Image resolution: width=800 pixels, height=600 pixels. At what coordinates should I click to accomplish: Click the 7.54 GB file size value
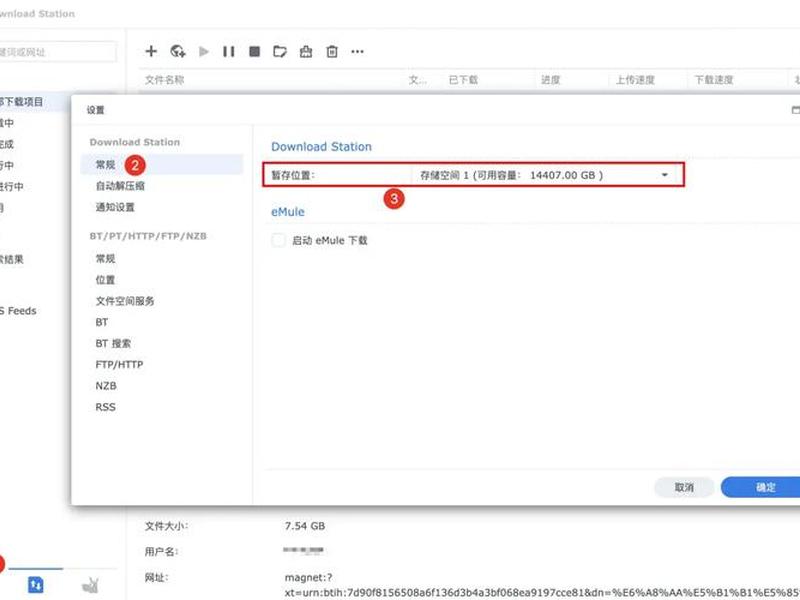pyautogui.click(x=305, y=526)
